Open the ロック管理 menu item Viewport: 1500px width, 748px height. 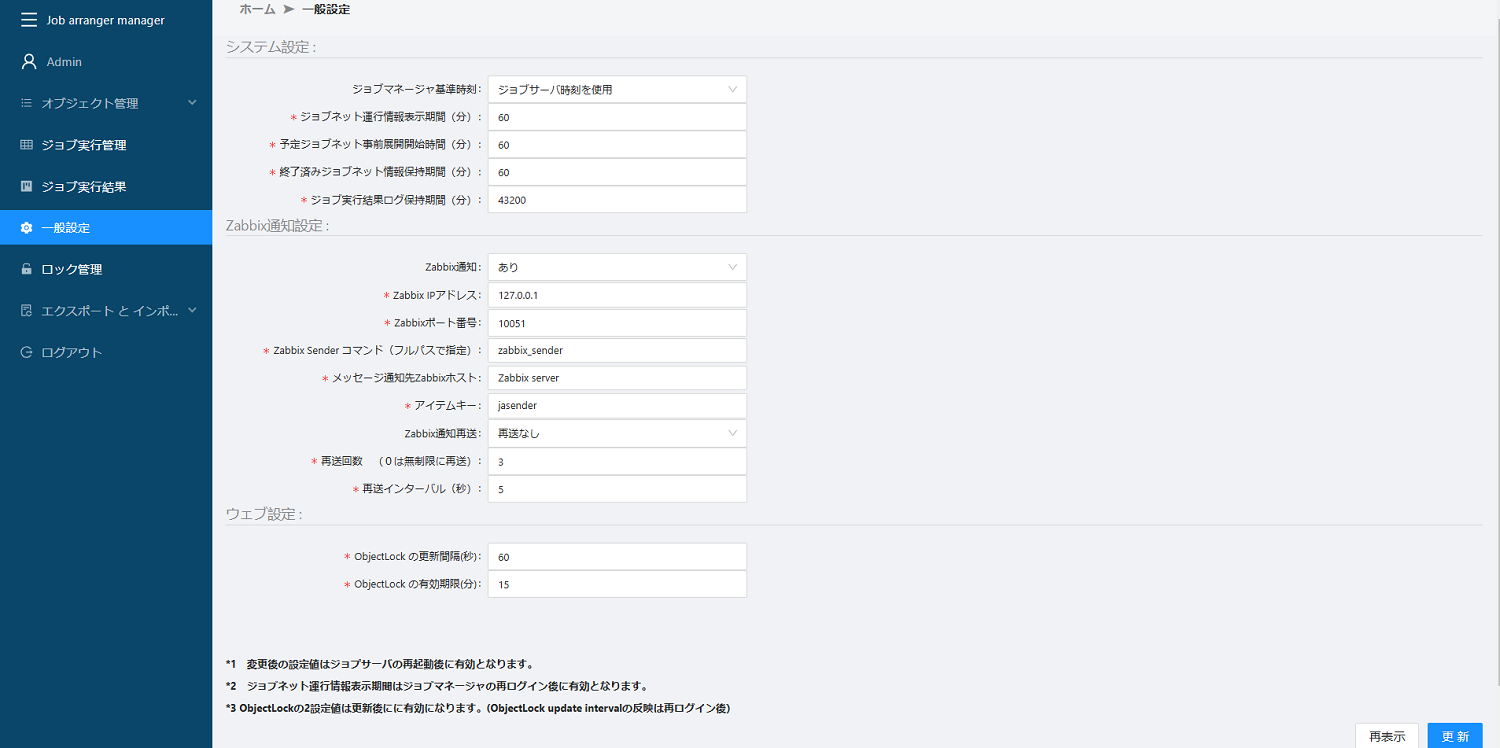click(x=72, y=269)
